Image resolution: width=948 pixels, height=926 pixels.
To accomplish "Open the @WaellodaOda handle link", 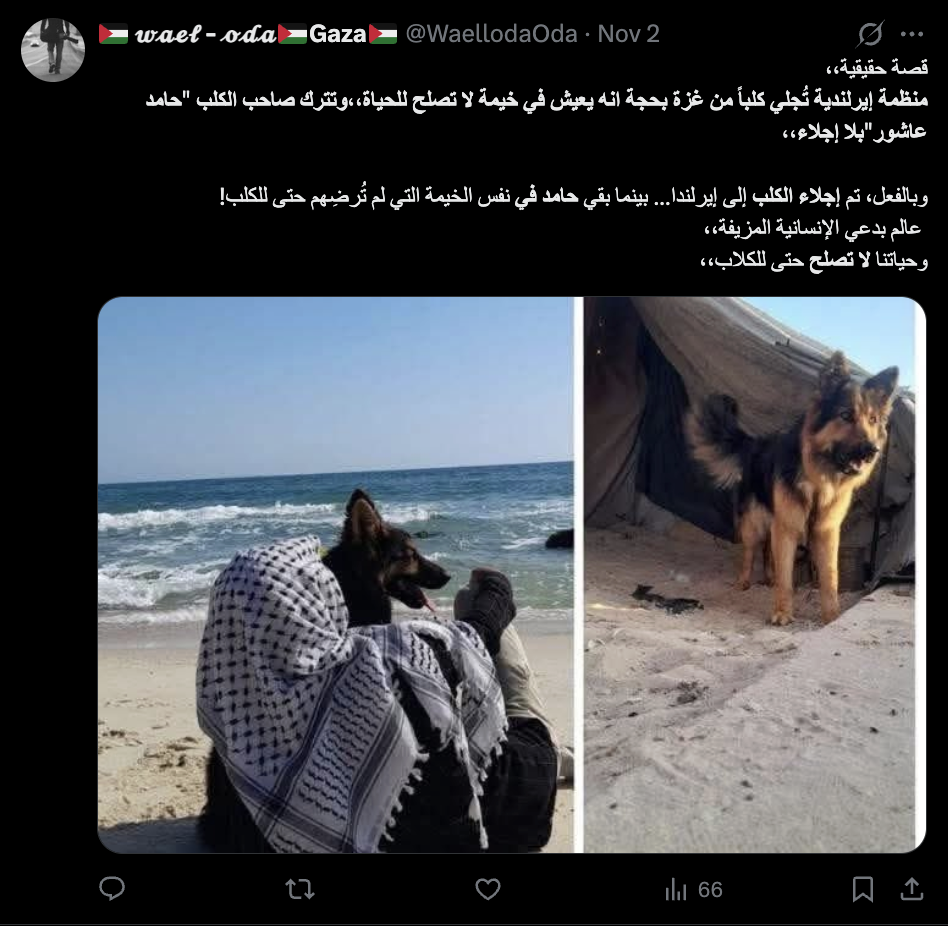I will [x=491, y=34].
